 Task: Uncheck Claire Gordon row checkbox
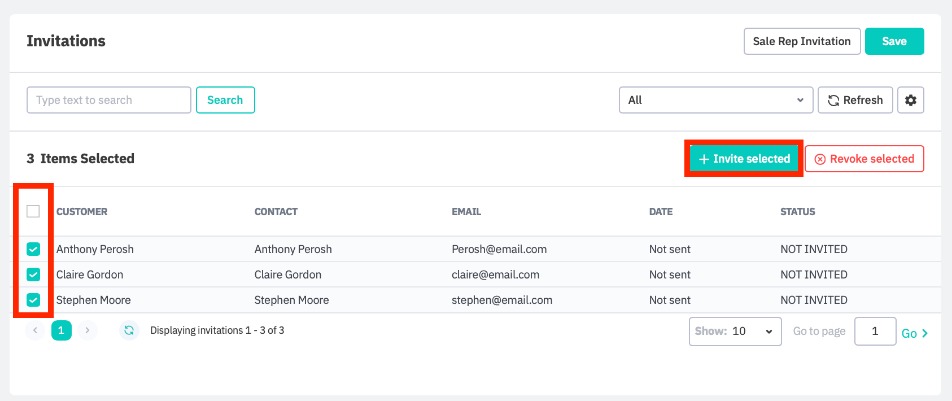click(33, 275)
